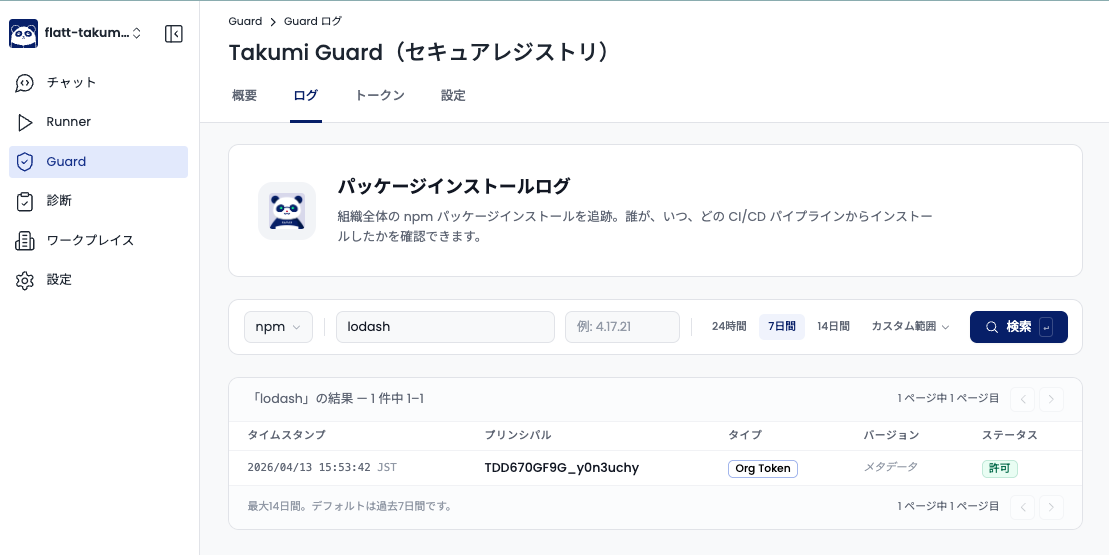Image resolution: width=1109 pixels, height=555 pixels.
Task: Click the 検索 search button
Action: [x=1018, y=327]
